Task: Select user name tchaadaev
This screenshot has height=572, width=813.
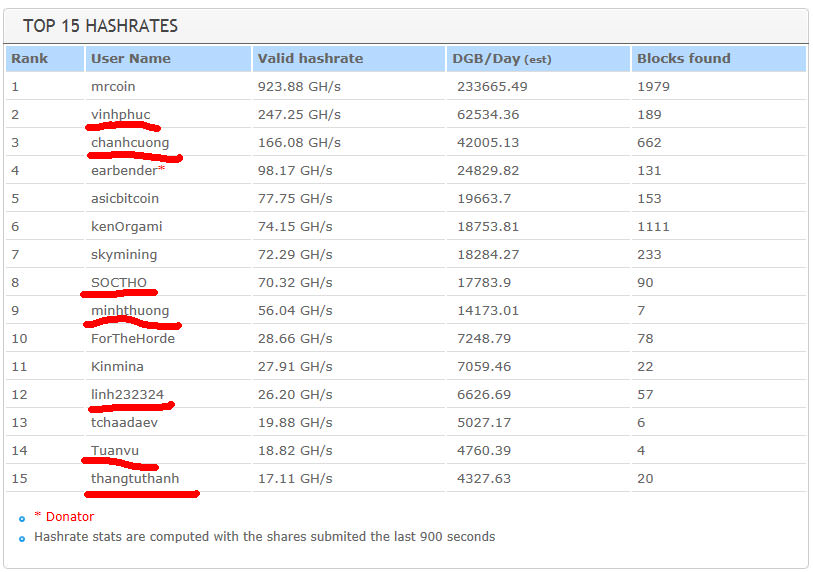Action: point(124,423)
